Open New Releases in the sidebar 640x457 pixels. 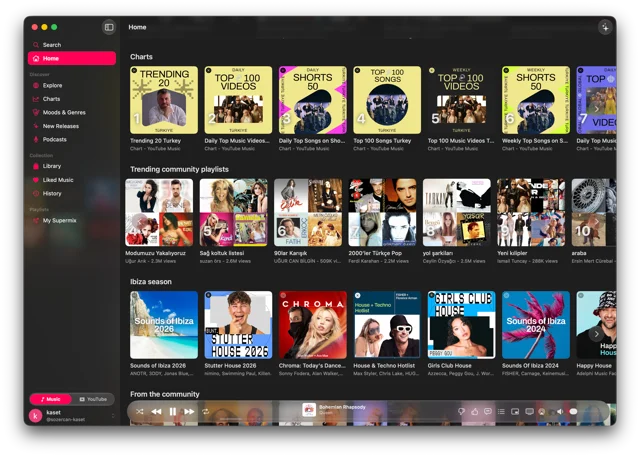(x=72, y=126)
